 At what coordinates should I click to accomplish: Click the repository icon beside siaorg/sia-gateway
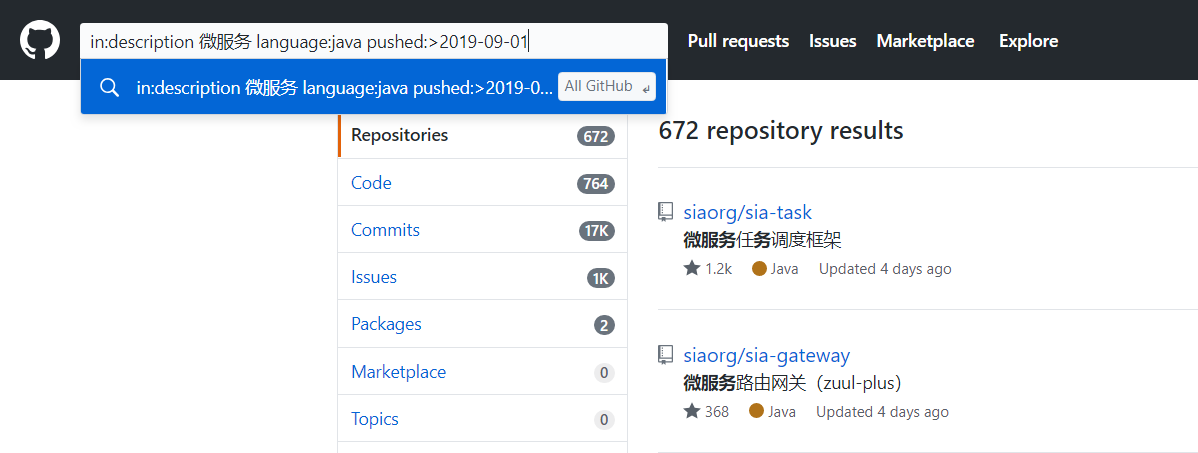pos(665,354)
